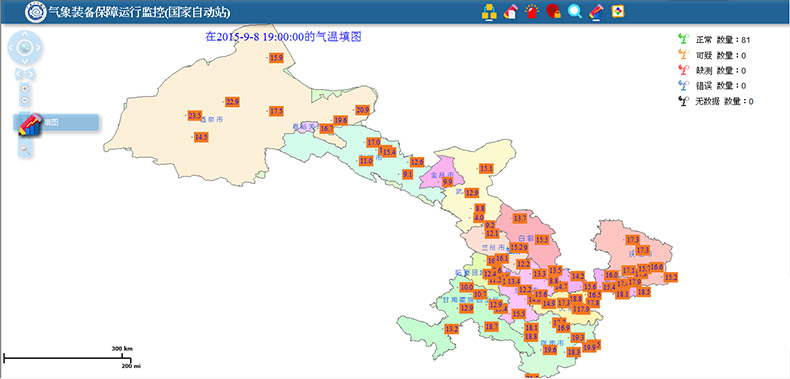Zoom in with the plus button

(25, 89)
